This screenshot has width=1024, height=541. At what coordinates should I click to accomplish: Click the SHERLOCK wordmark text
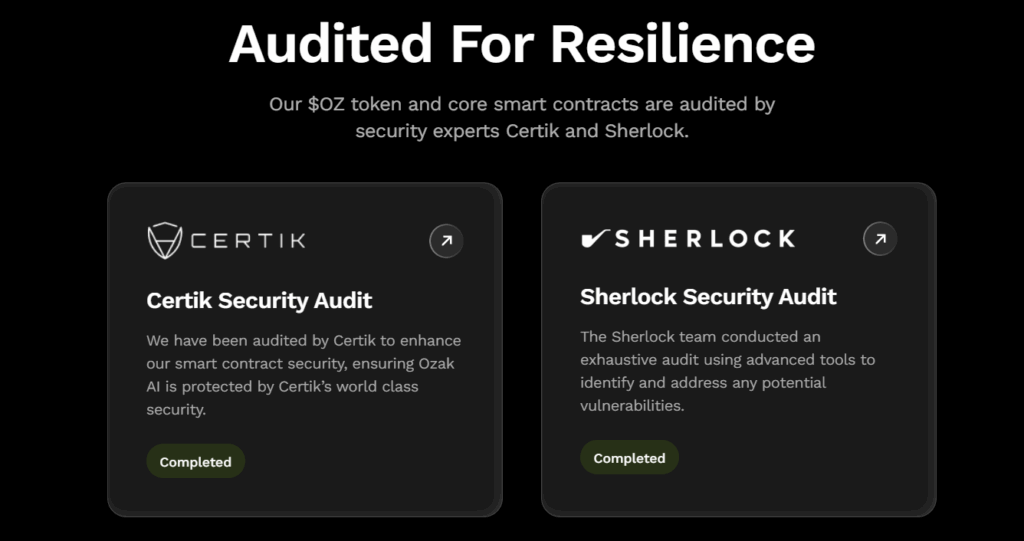tap(704, 239)
